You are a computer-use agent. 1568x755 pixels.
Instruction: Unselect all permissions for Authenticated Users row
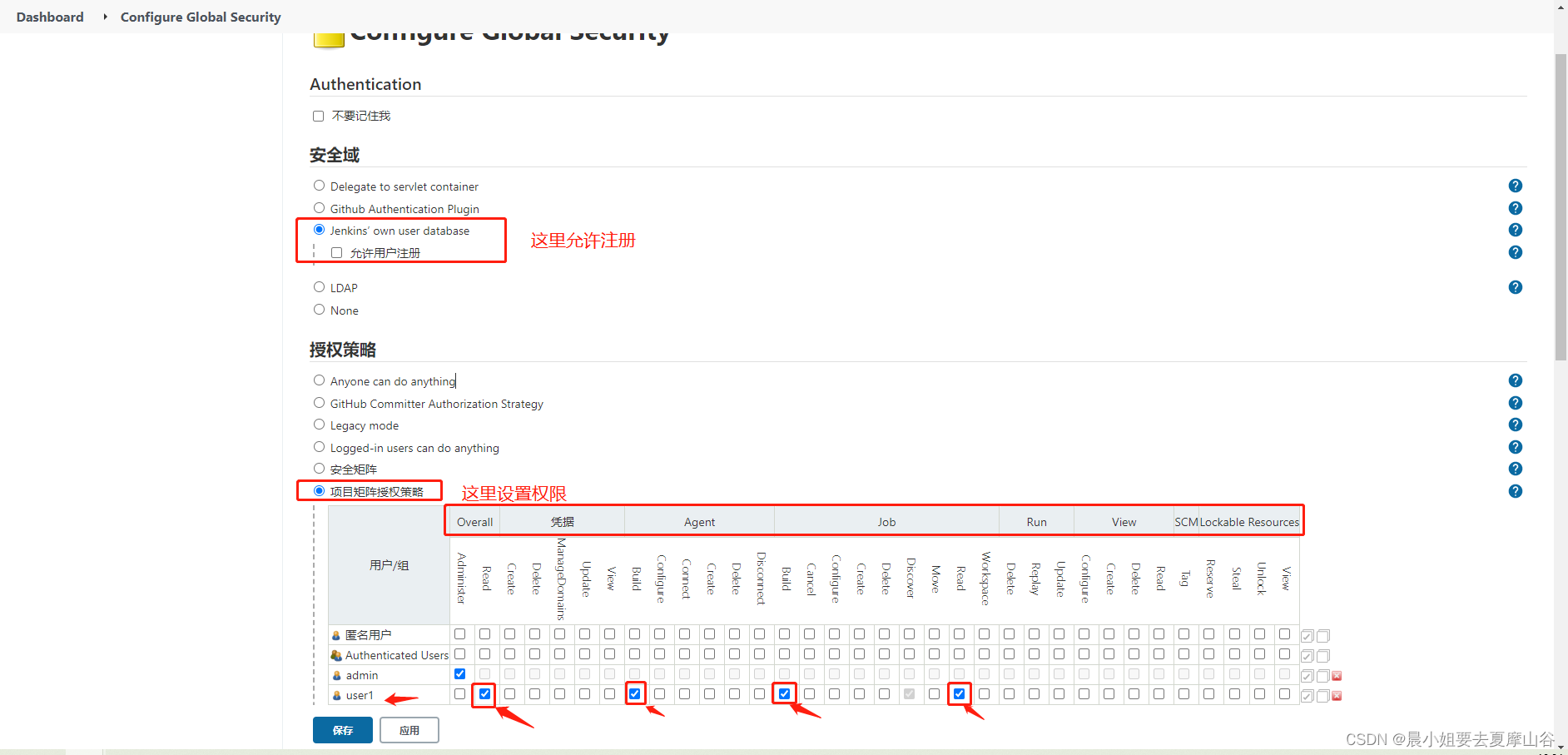click(1323, 656)
